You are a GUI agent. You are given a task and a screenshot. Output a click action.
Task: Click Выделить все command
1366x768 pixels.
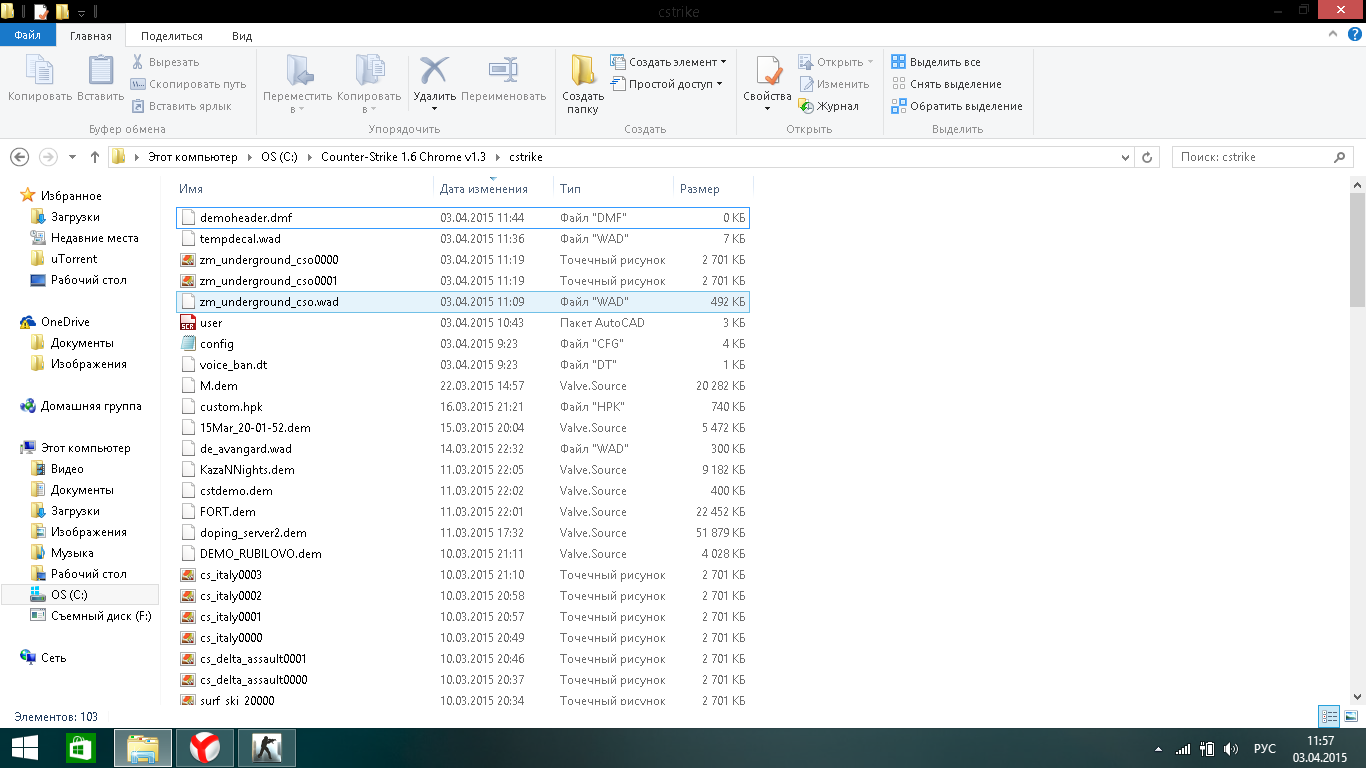(936, 62)
